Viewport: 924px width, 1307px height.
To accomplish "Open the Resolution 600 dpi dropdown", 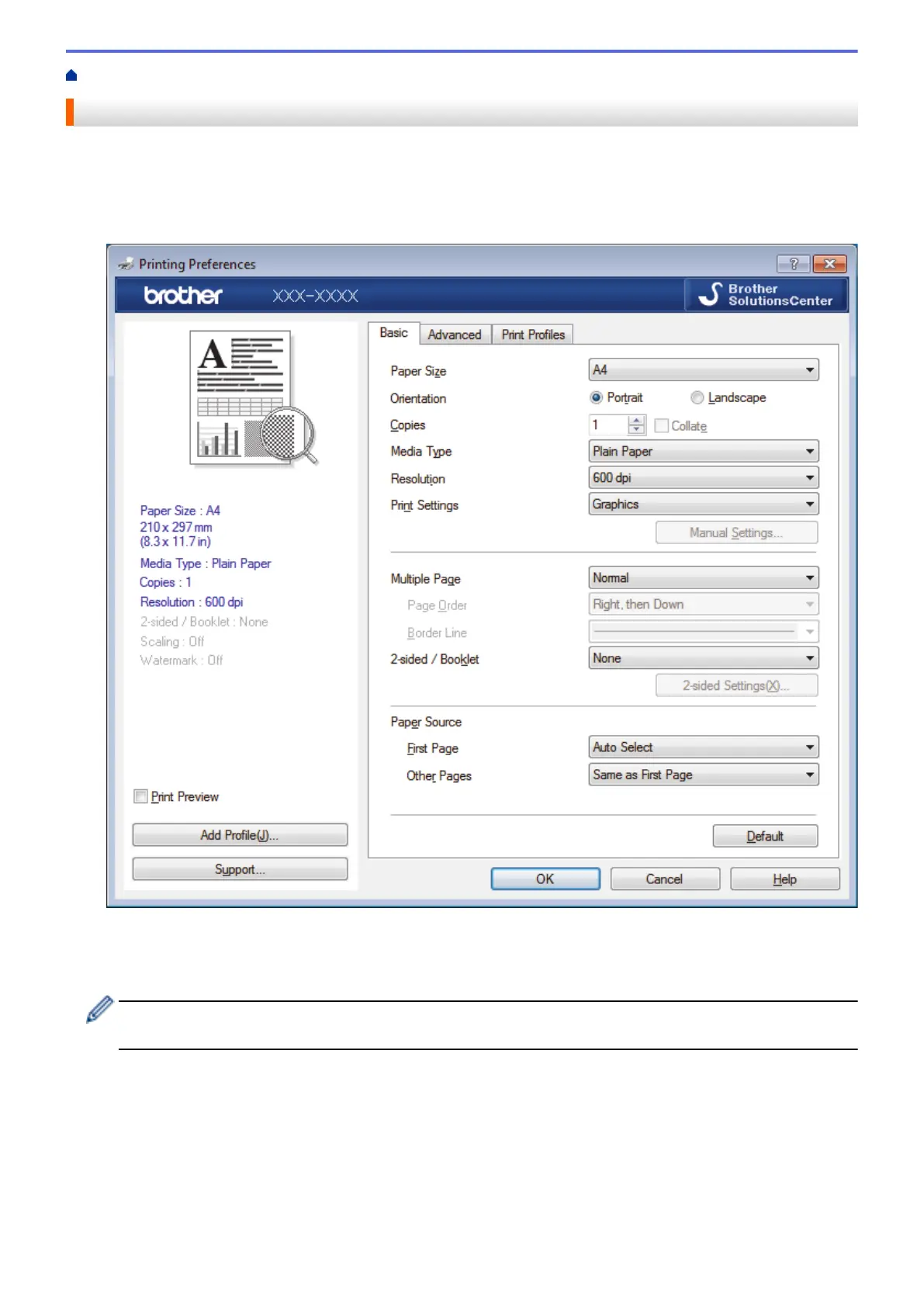I will click(704, 477).
